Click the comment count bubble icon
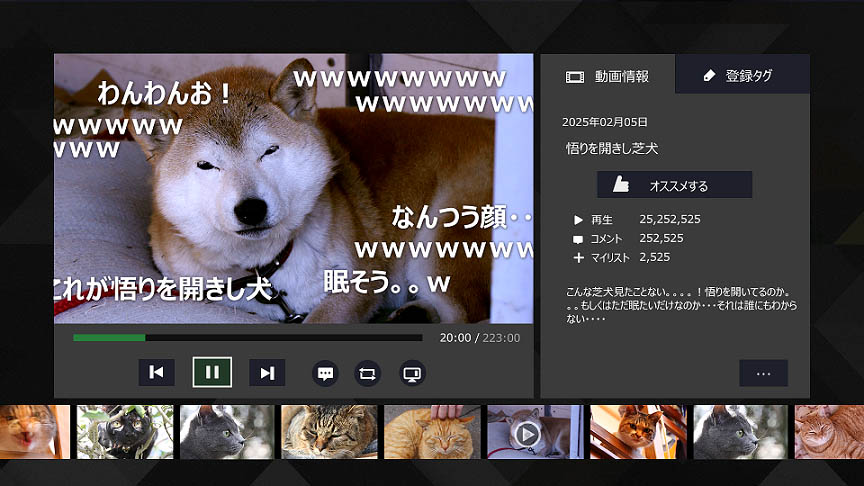The width and height of the screenshot is (864, 486). [578, 239]
